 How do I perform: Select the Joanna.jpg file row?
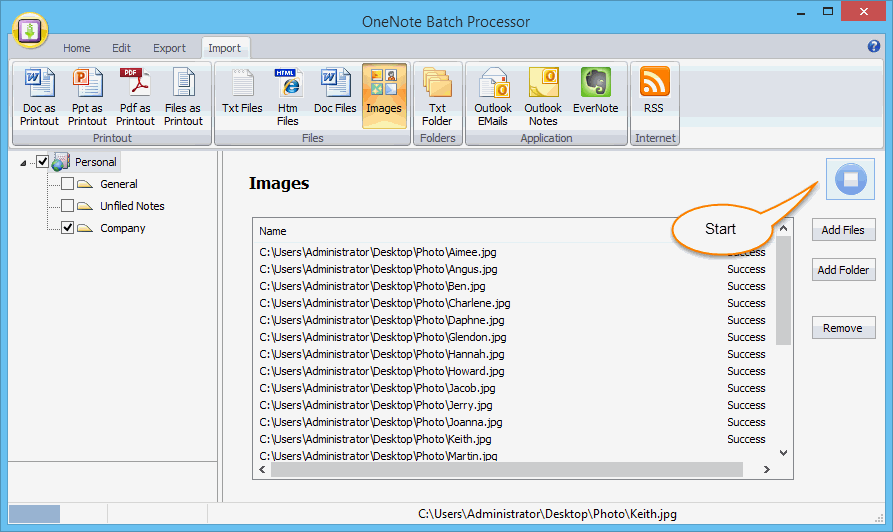click(515, 423)
